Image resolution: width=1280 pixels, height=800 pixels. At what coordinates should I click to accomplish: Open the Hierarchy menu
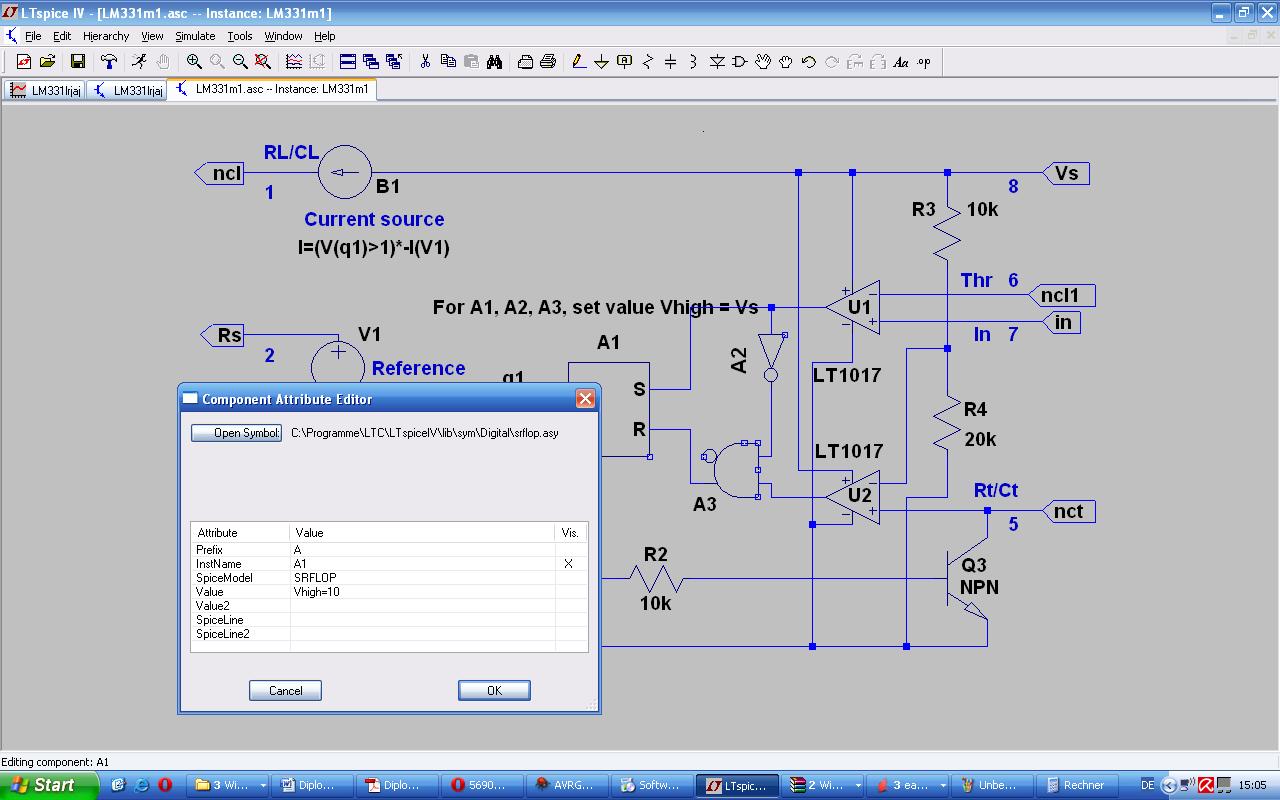[x=106, y=36]
